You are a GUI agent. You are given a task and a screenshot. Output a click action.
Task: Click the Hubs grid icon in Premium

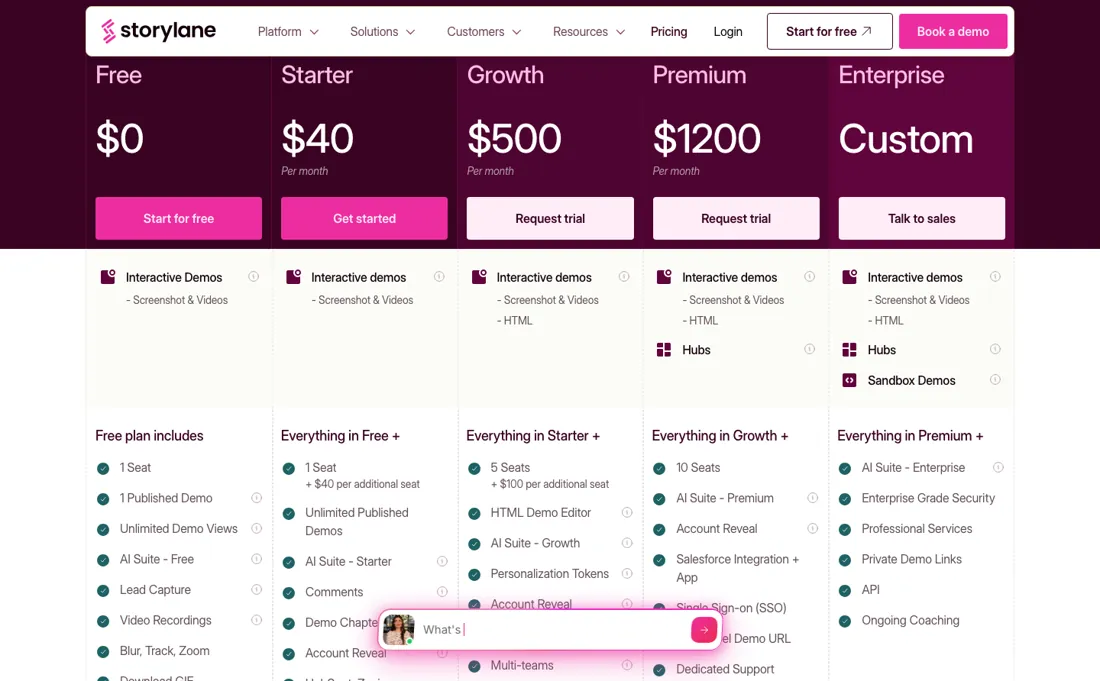coord(664,349)
